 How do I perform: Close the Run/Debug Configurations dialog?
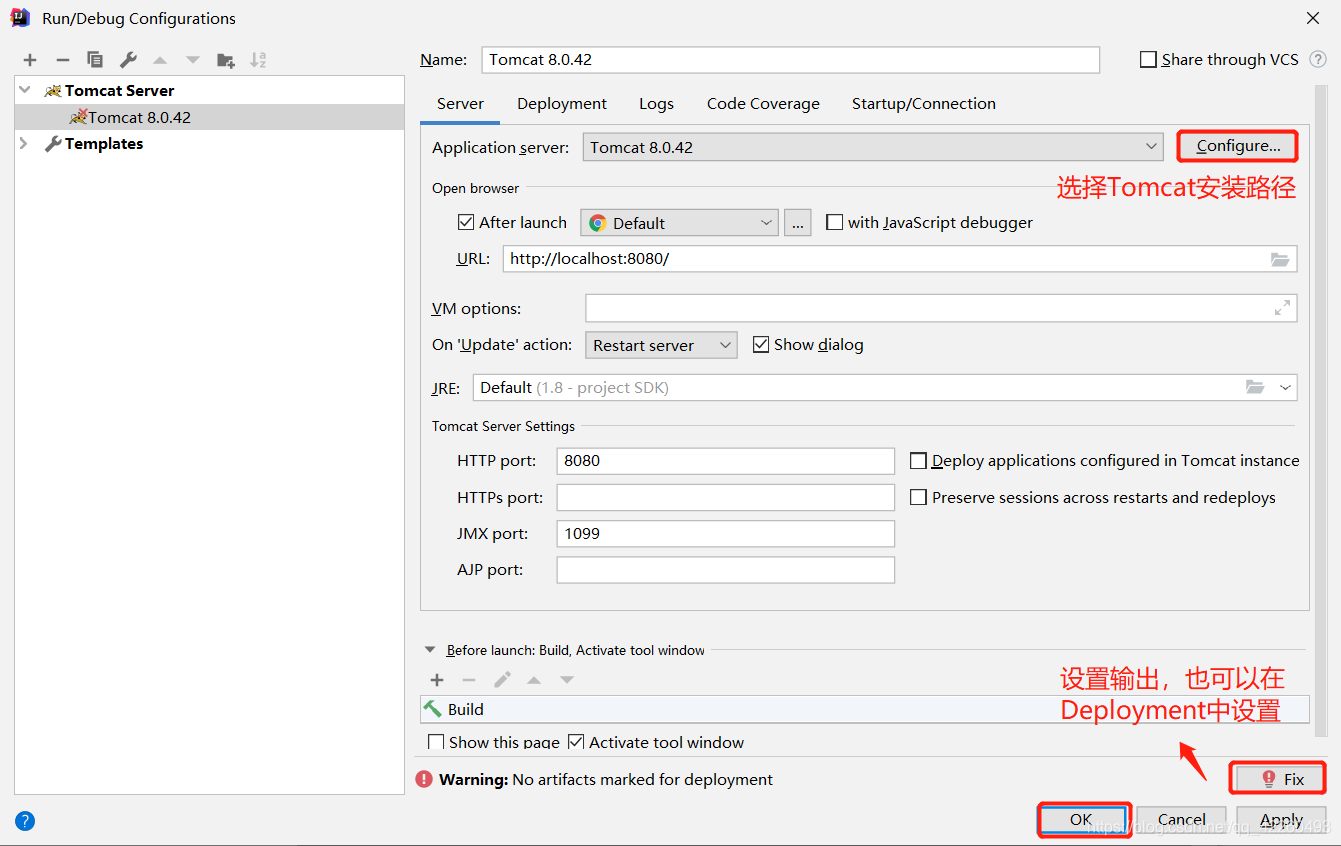point(1312,18)
